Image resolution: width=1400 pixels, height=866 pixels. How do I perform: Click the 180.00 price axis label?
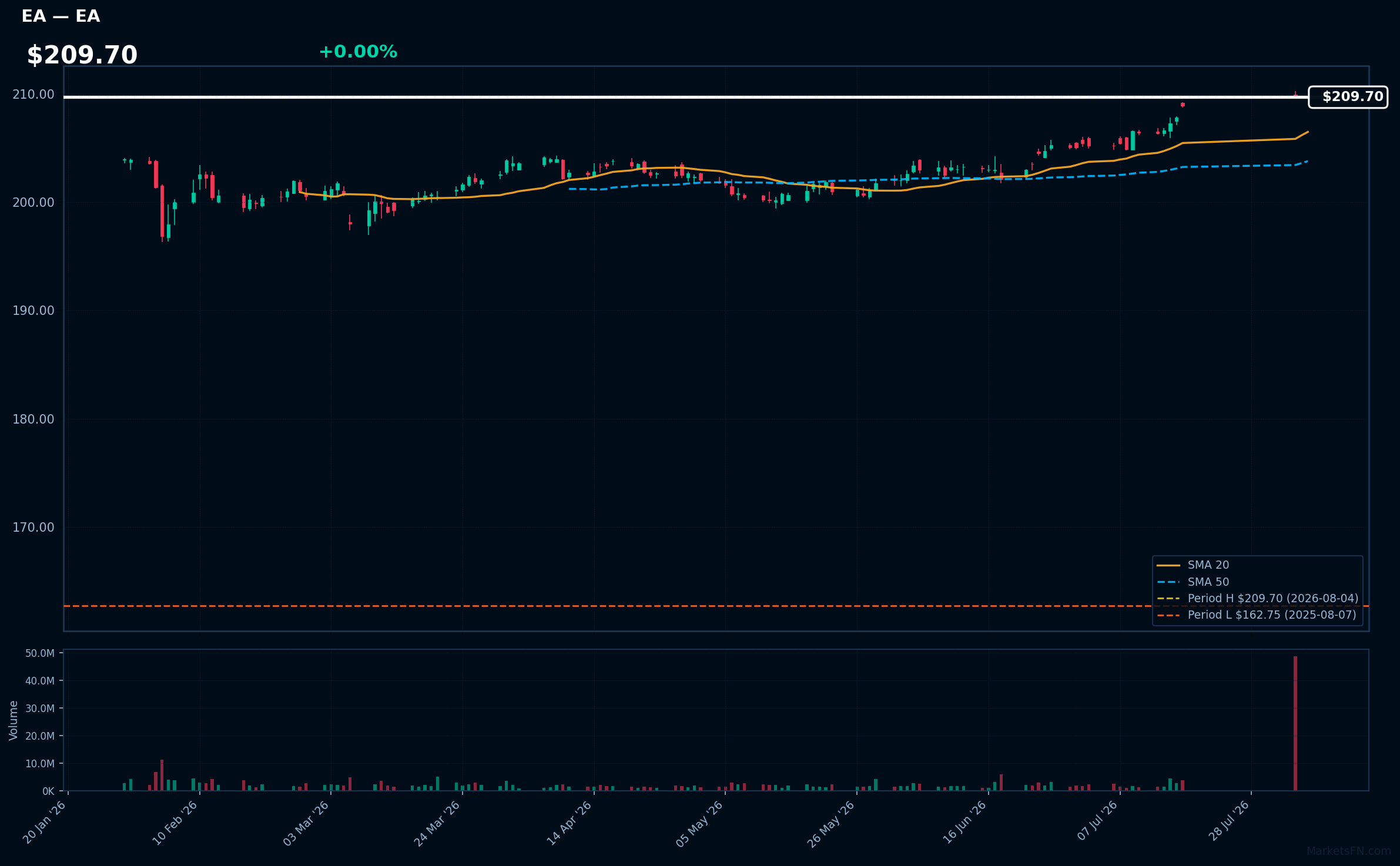coord(33,419)
